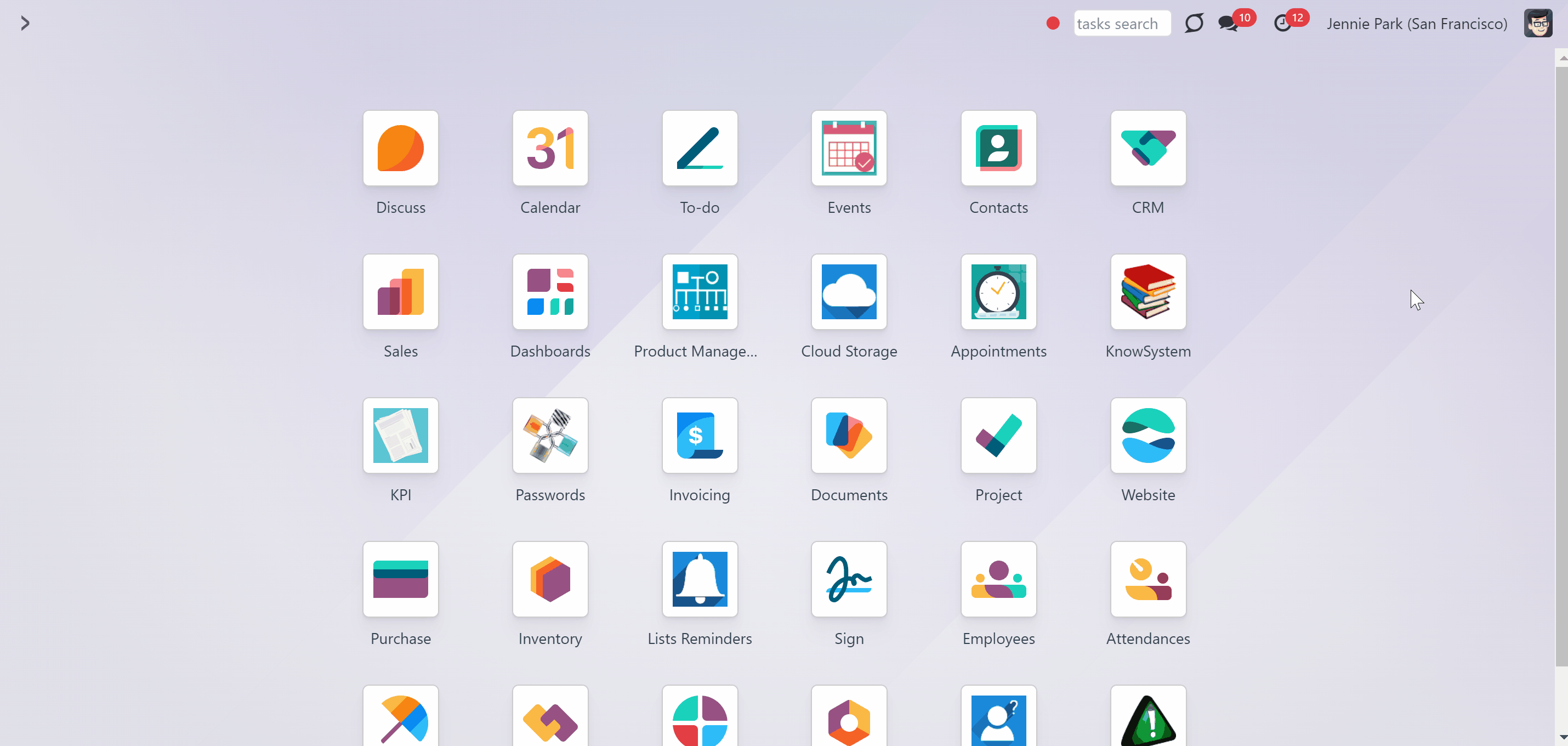Open the Passwords app
1568x746 pixels.
point(550,436)
